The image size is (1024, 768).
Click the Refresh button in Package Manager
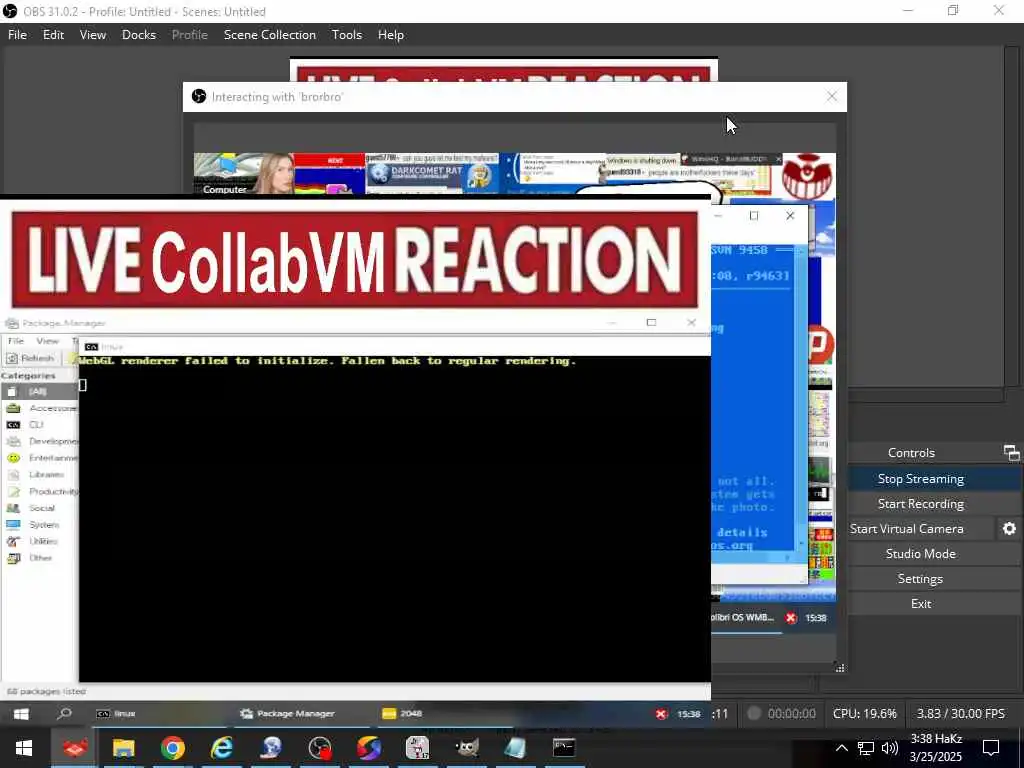pos(31,358)
